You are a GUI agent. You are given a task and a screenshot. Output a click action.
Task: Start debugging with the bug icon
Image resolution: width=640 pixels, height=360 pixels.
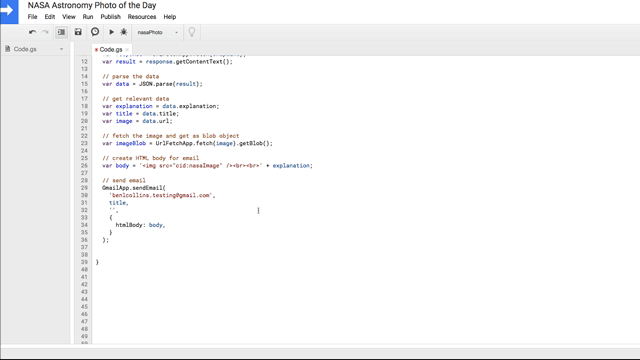124,32
